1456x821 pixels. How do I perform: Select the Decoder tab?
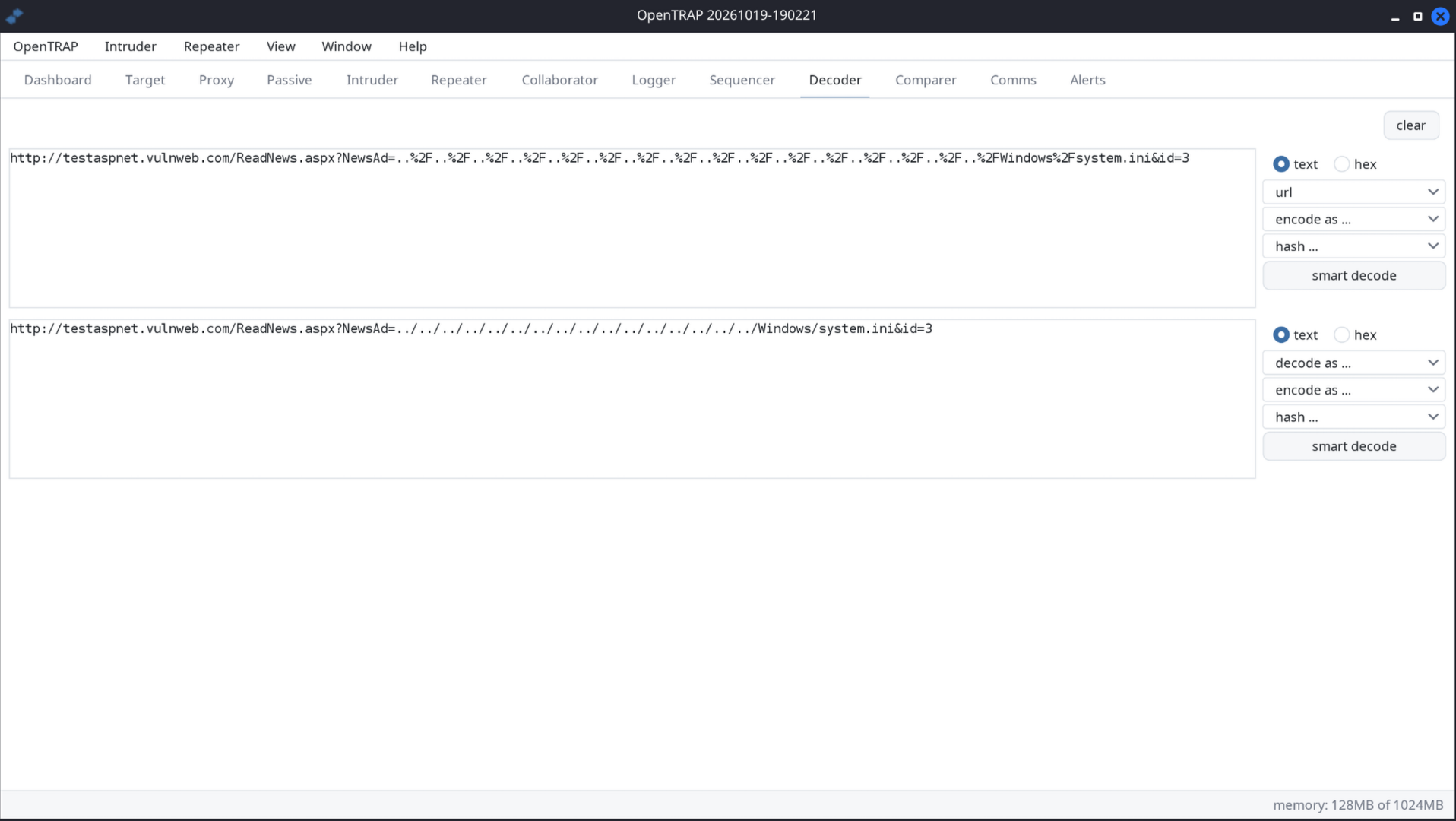pos(835,80)
